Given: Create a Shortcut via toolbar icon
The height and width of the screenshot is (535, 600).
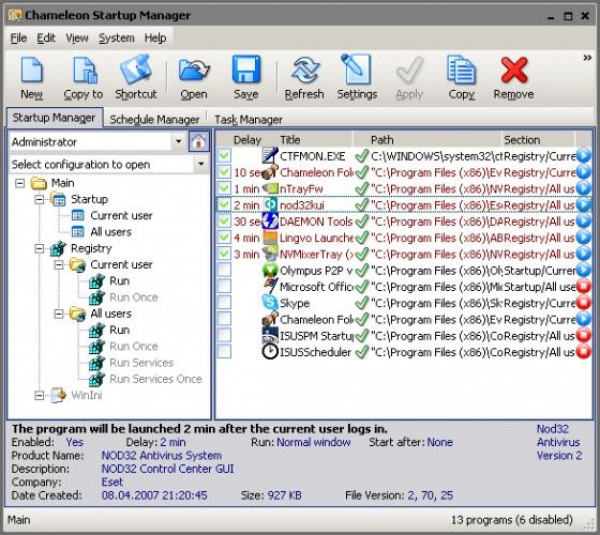Looking at the screenshot, I should 135,69.
